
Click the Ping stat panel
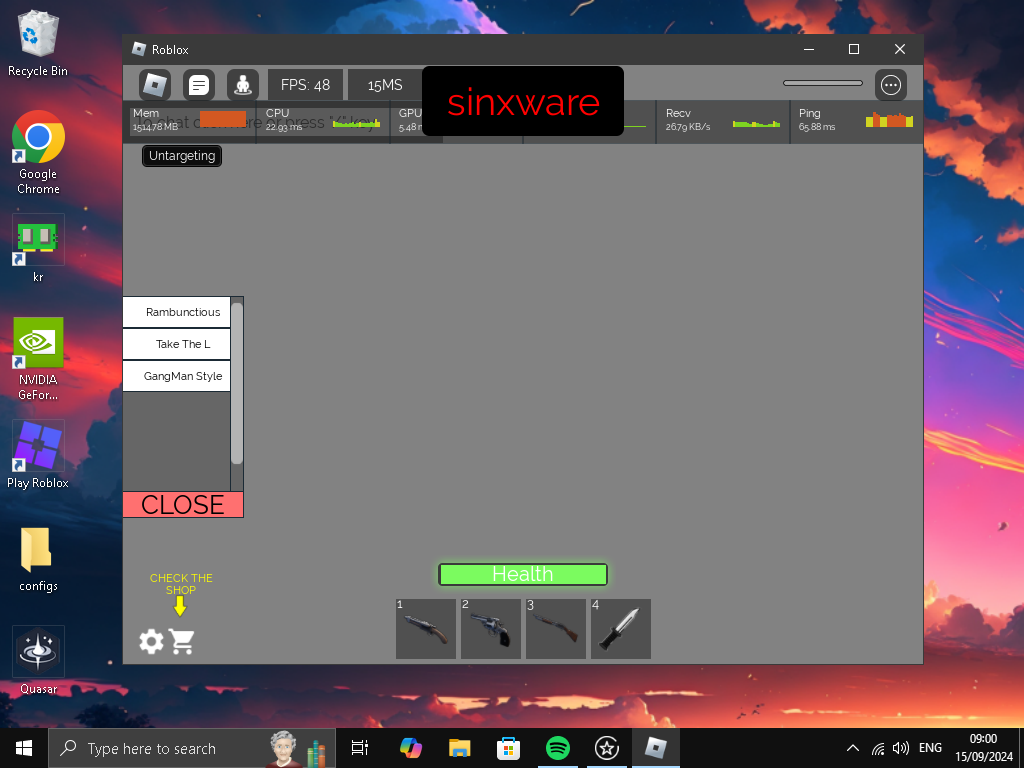tap(856, 122)
